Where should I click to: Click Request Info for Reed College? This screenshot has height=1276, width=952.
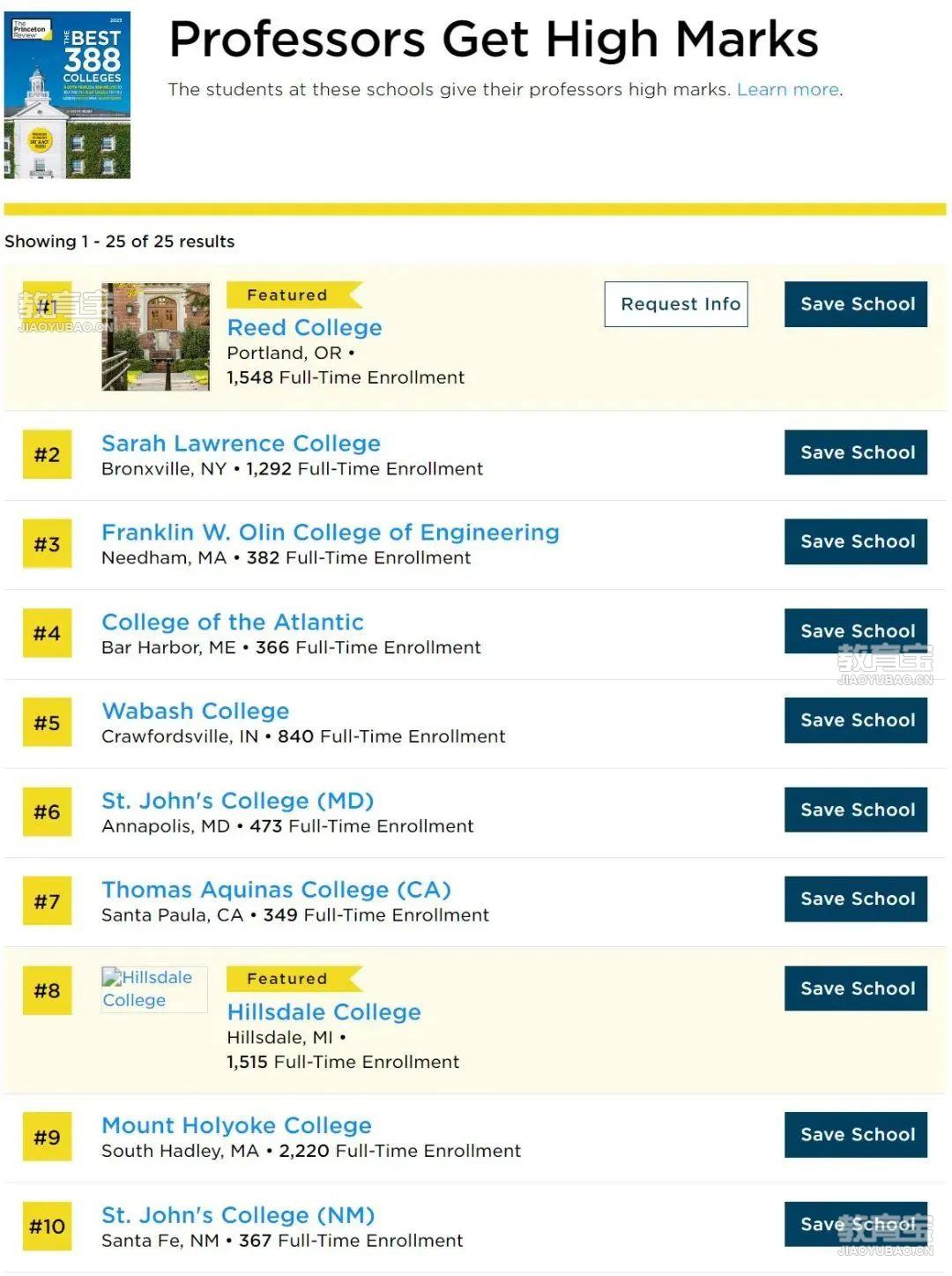pos(676,304)
